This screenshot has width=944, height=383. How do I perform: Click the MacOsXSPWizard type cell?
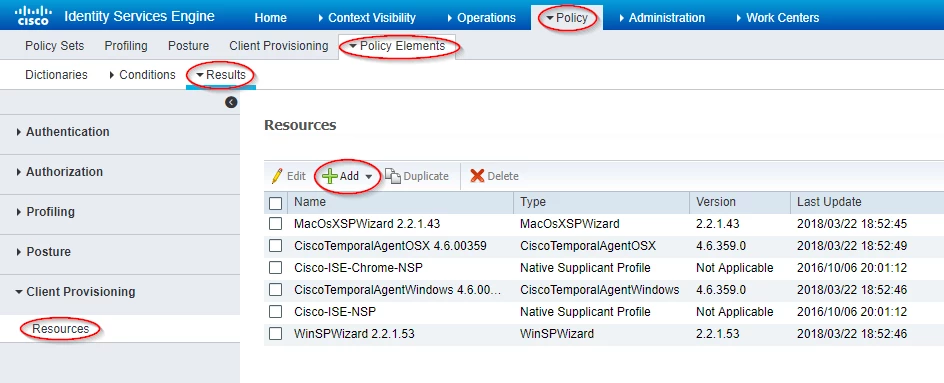click(x=570, y=224)
